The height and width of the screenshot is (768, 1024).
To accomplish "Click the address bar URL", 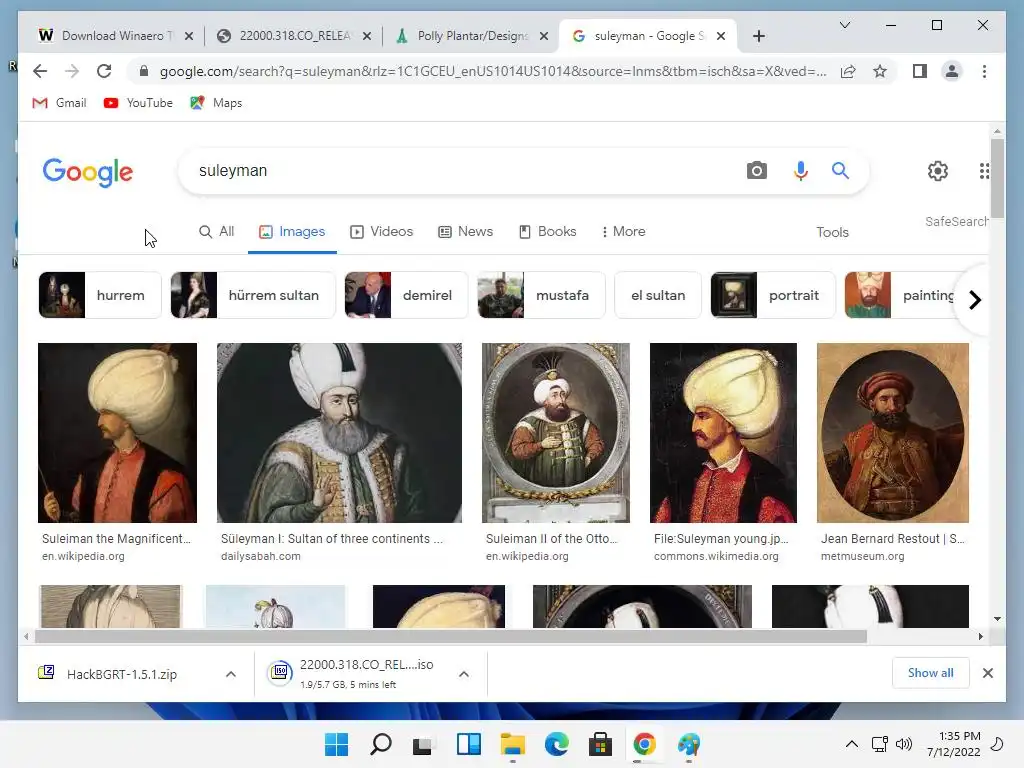I will coord(493,71).
